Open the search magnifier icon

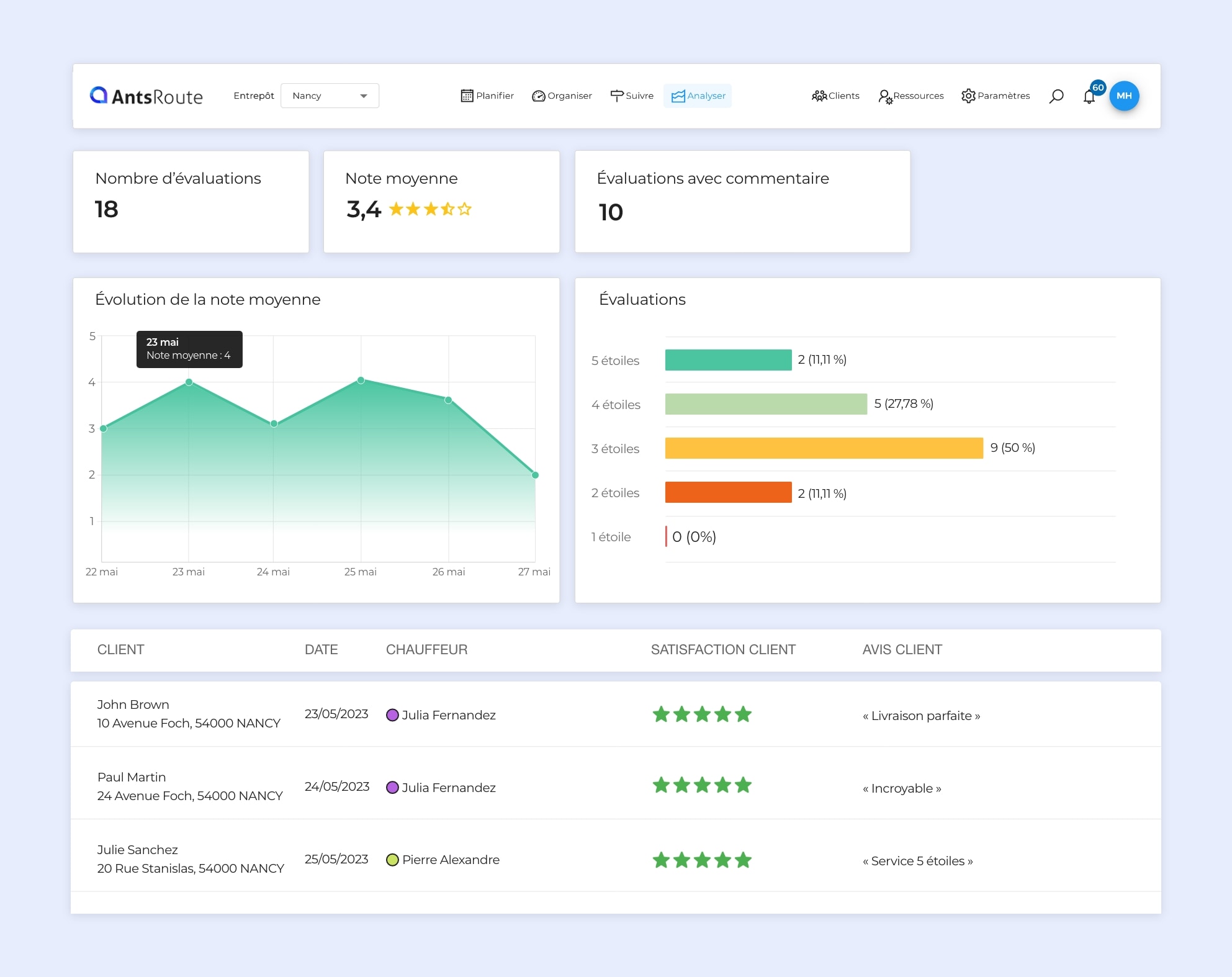point(1056,96)
